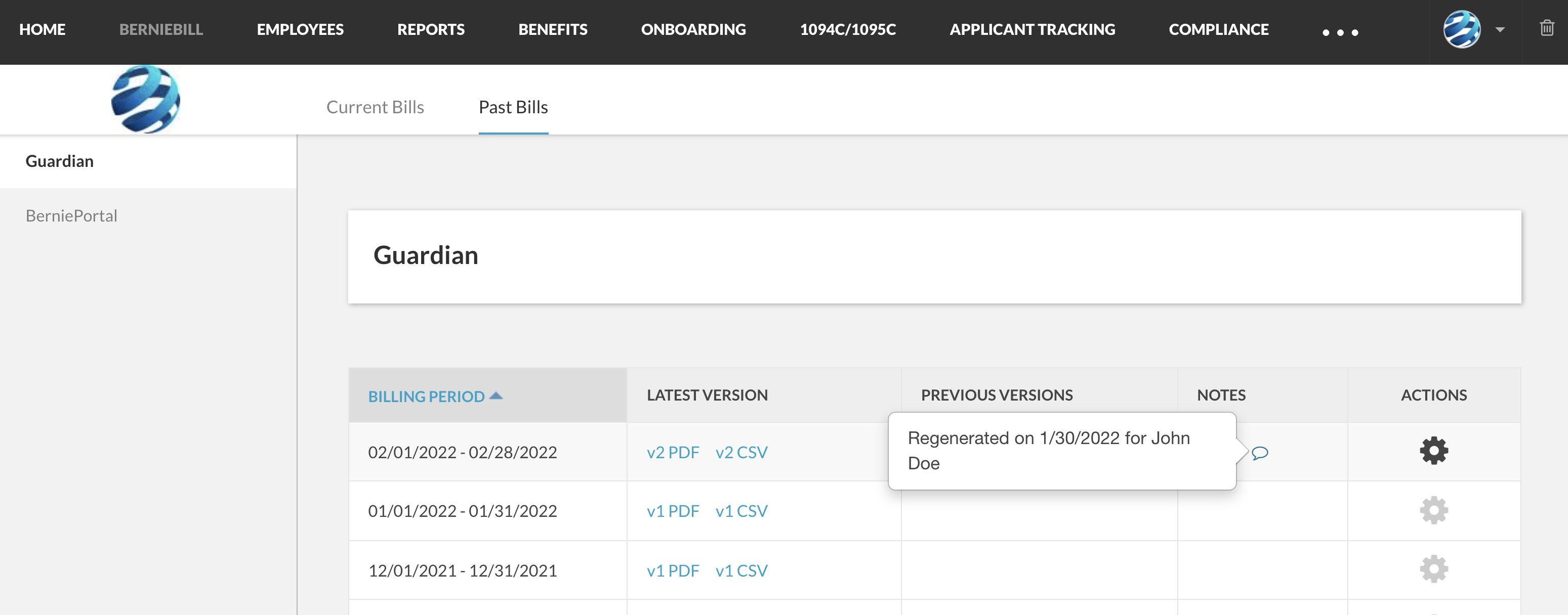Download v2 PDF for February 2022

click(x=673, y=453)
